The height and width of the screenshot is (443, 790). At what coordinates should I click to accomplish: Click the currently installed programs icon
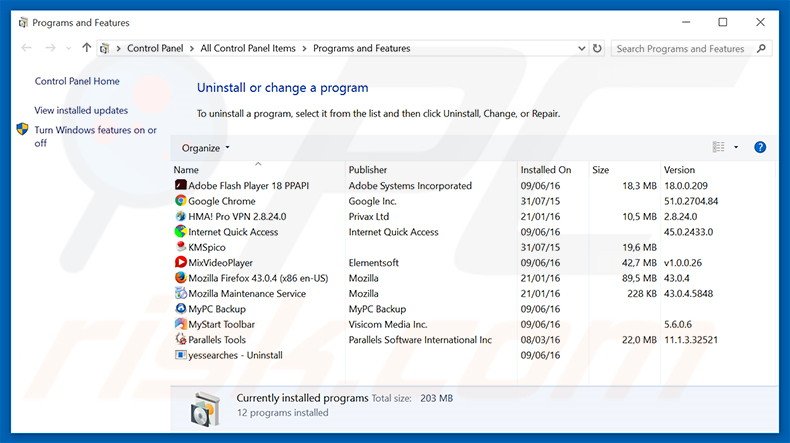point(206,409)
